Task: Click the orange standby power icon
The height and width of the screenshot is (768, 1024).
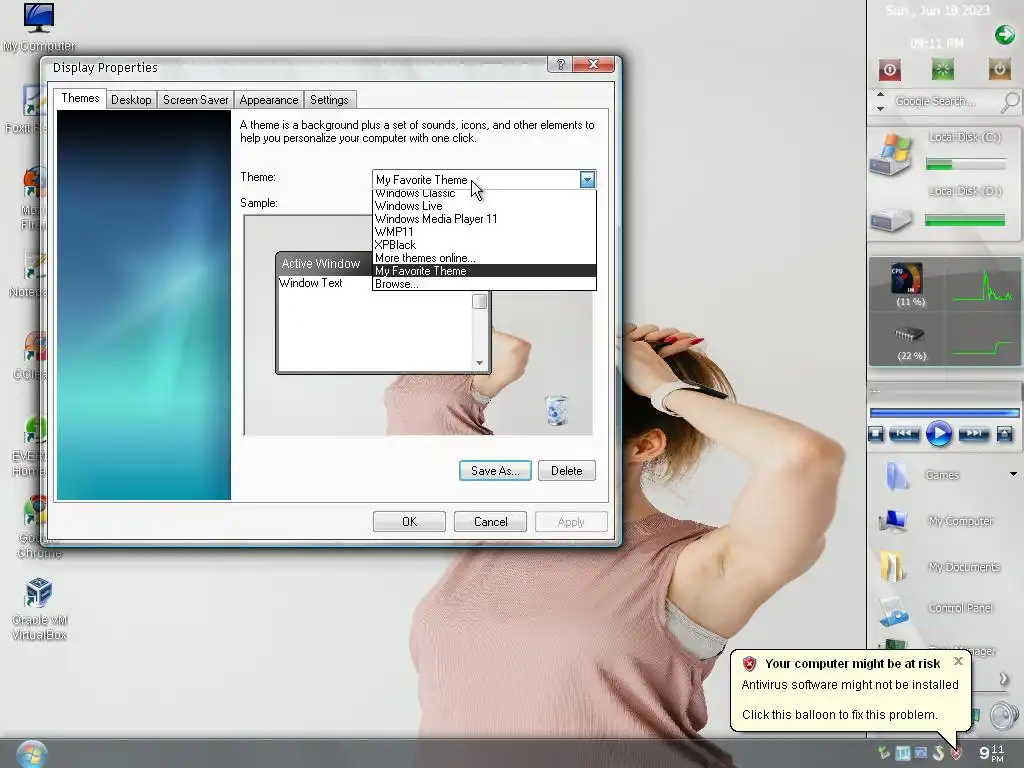Action: point(999,69)
